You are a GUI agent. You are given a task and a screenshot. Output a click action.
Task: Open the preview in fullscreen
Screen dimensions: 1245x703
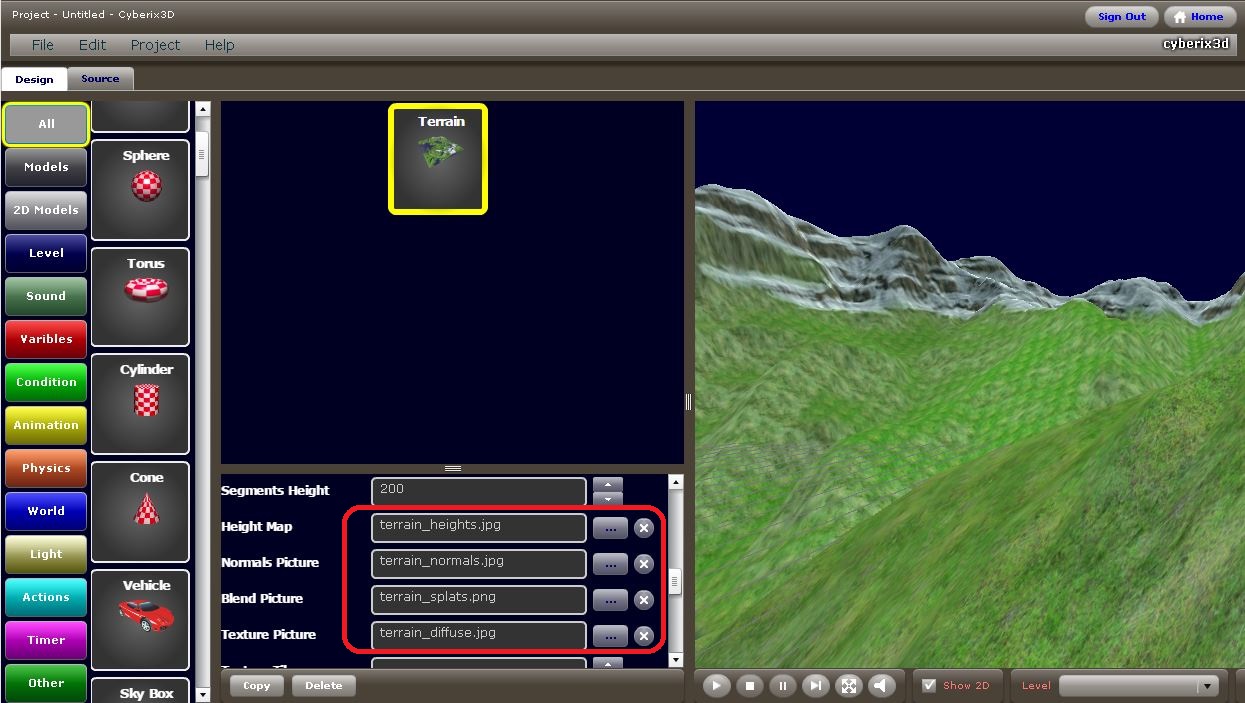[849, 685]
